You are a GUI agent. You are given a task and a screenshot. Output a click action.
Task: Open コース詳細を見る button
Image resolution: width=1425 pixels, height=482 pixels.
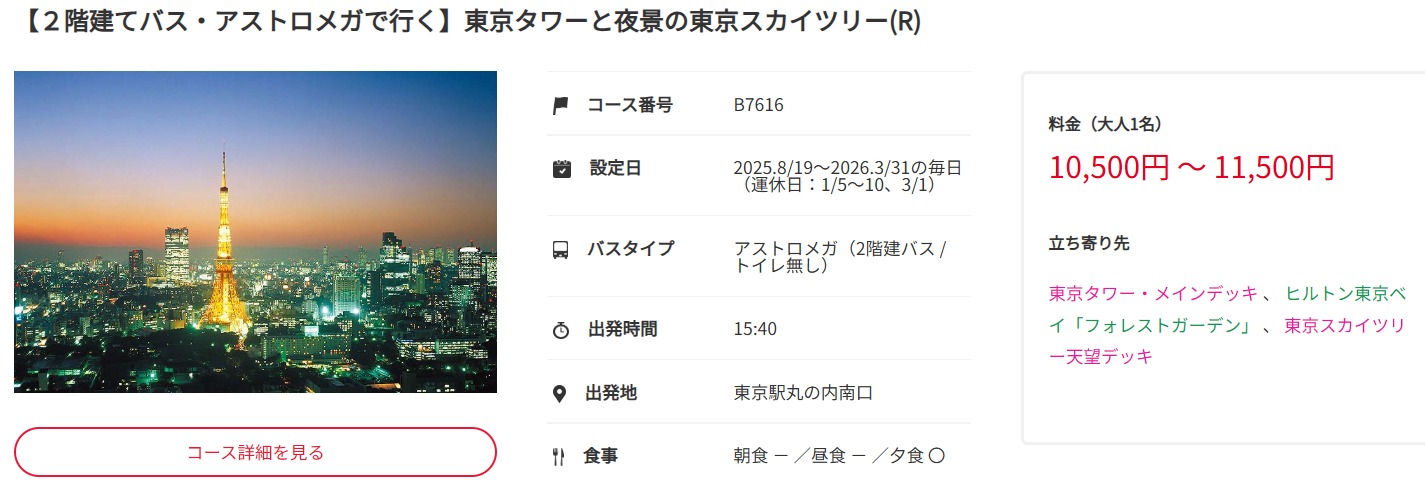coord(255,452)
